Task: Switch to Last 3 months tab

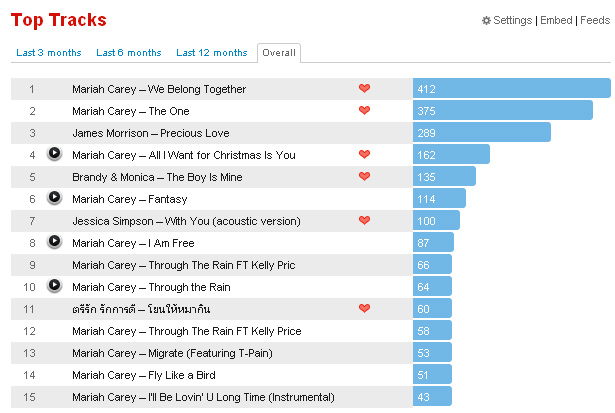Action: [49, 53]
